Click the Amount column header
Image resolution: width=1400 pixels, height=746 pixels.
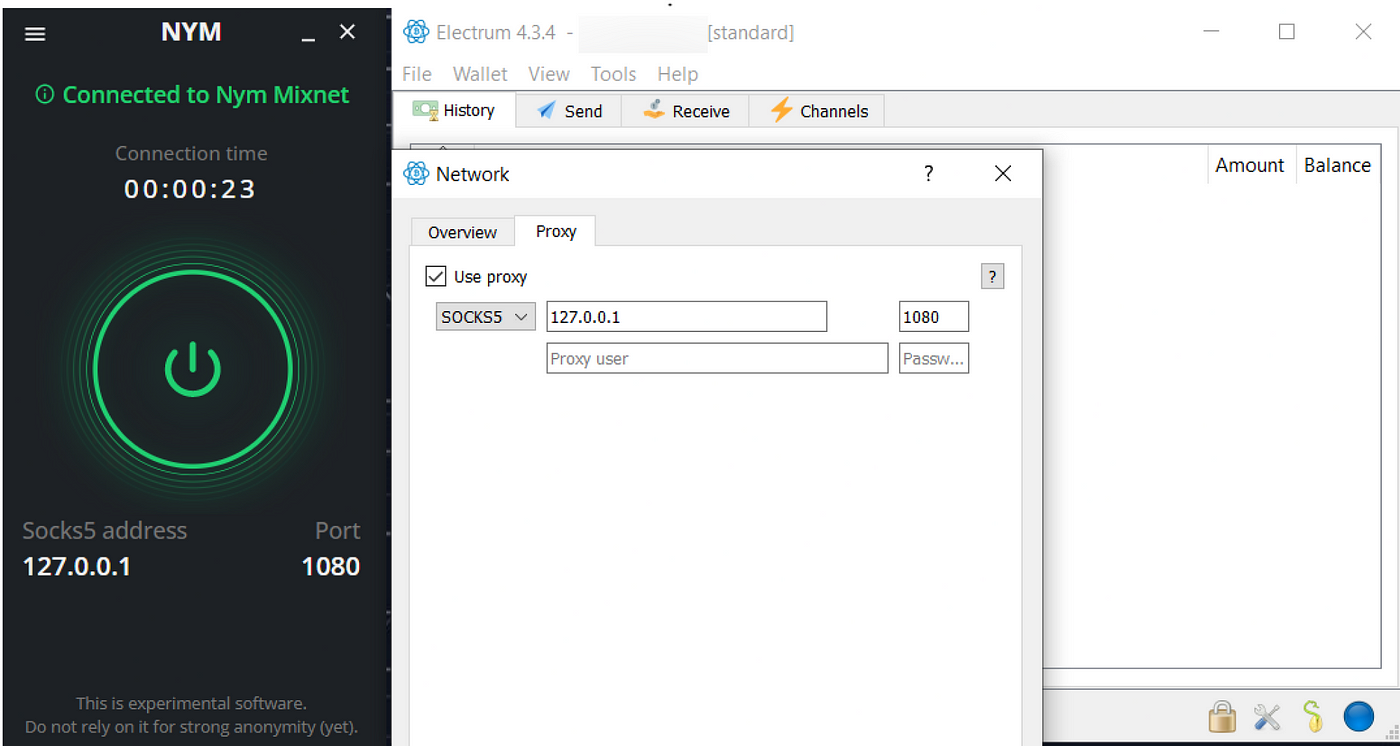(1250, 166)
